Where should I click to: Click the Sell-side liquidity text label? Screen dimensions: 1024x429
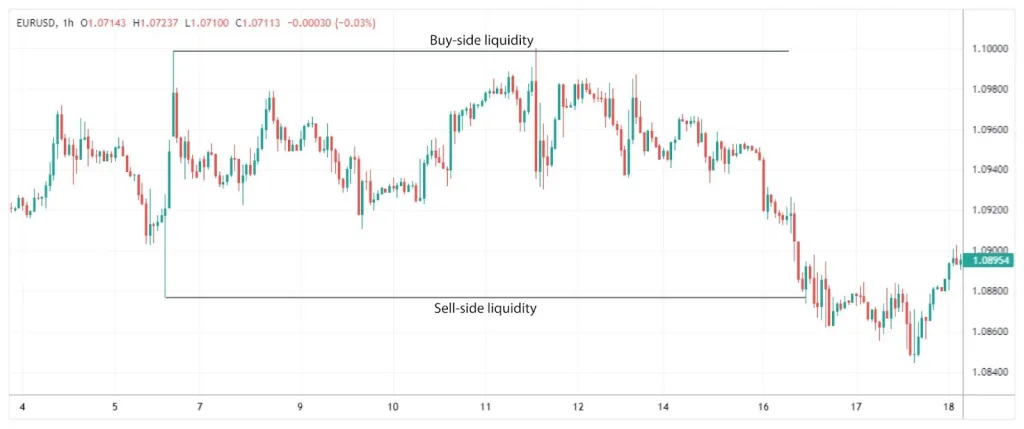[484, 308]
